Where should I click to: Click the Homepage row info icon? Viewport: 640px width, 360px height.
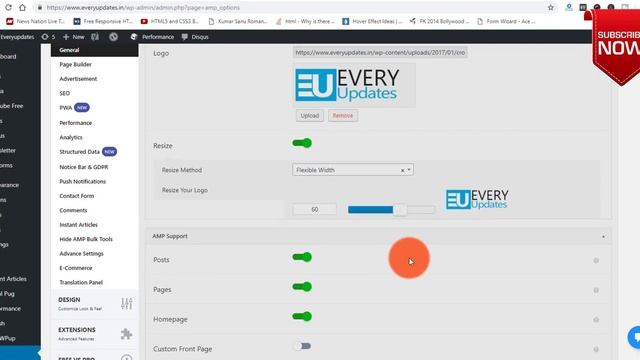tap(596, 320)
